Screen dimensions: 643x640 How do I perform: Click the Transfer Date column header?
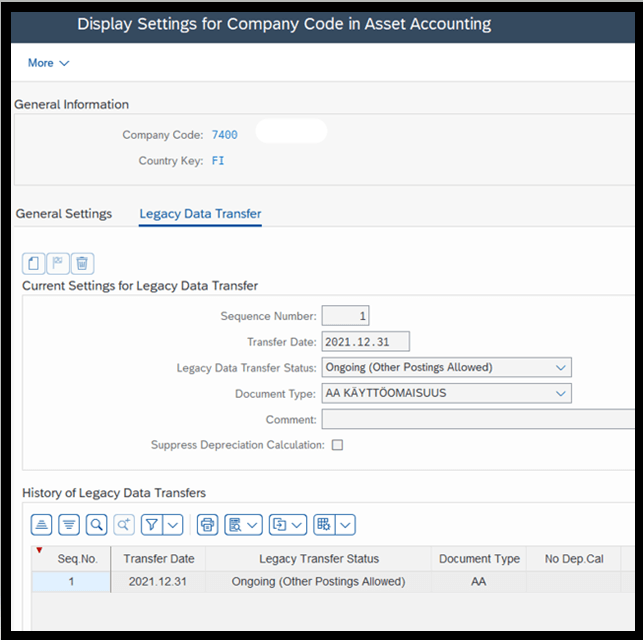[159, 559]
